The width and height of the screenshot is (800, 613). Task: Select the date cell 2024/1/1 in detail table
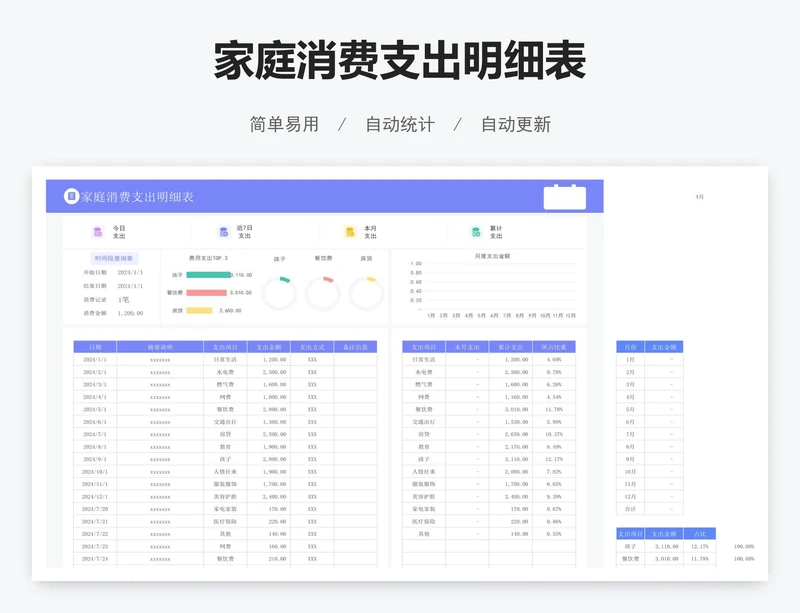tap(95, 359)
